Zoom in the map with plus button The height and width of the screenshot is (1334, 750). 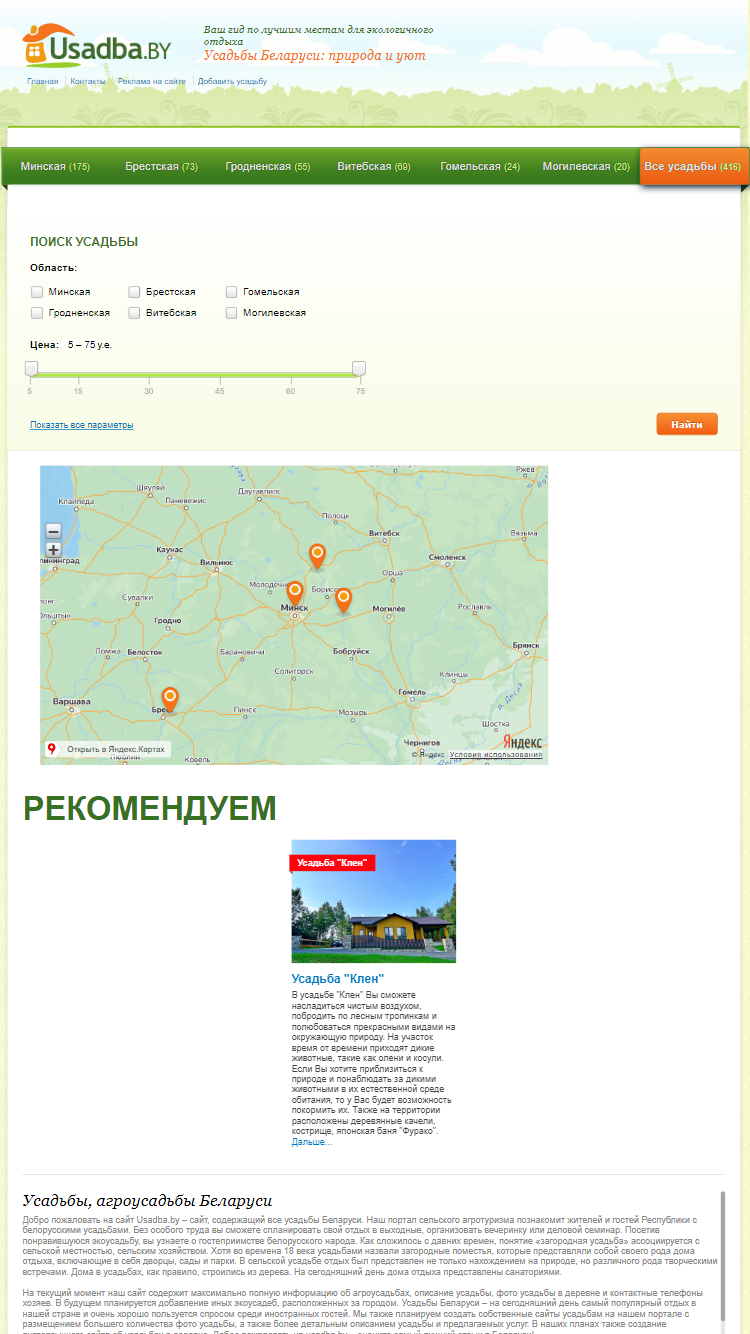point(54,550)
